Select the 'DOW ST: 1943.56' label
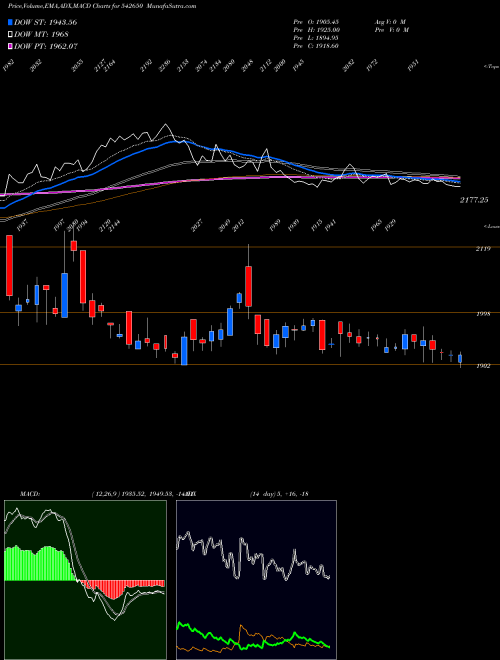500x660 pixels. (x=45, y=23)
